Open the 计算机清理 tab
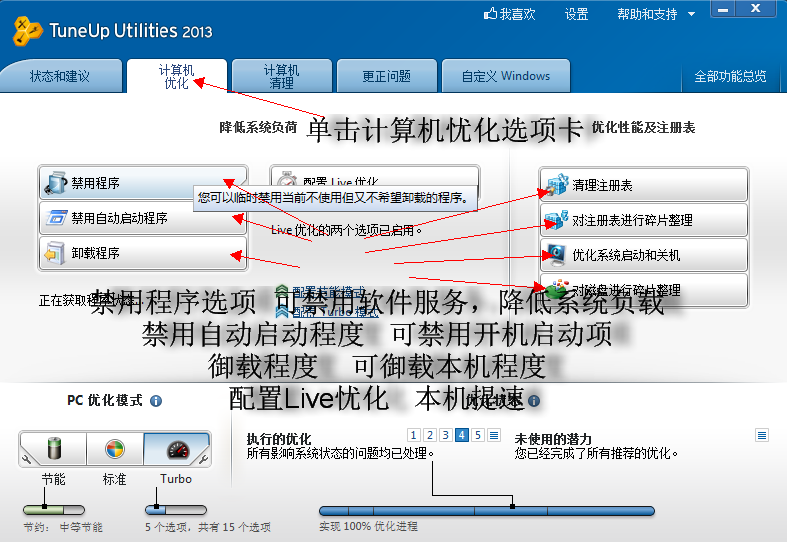 tap(282, 76)
